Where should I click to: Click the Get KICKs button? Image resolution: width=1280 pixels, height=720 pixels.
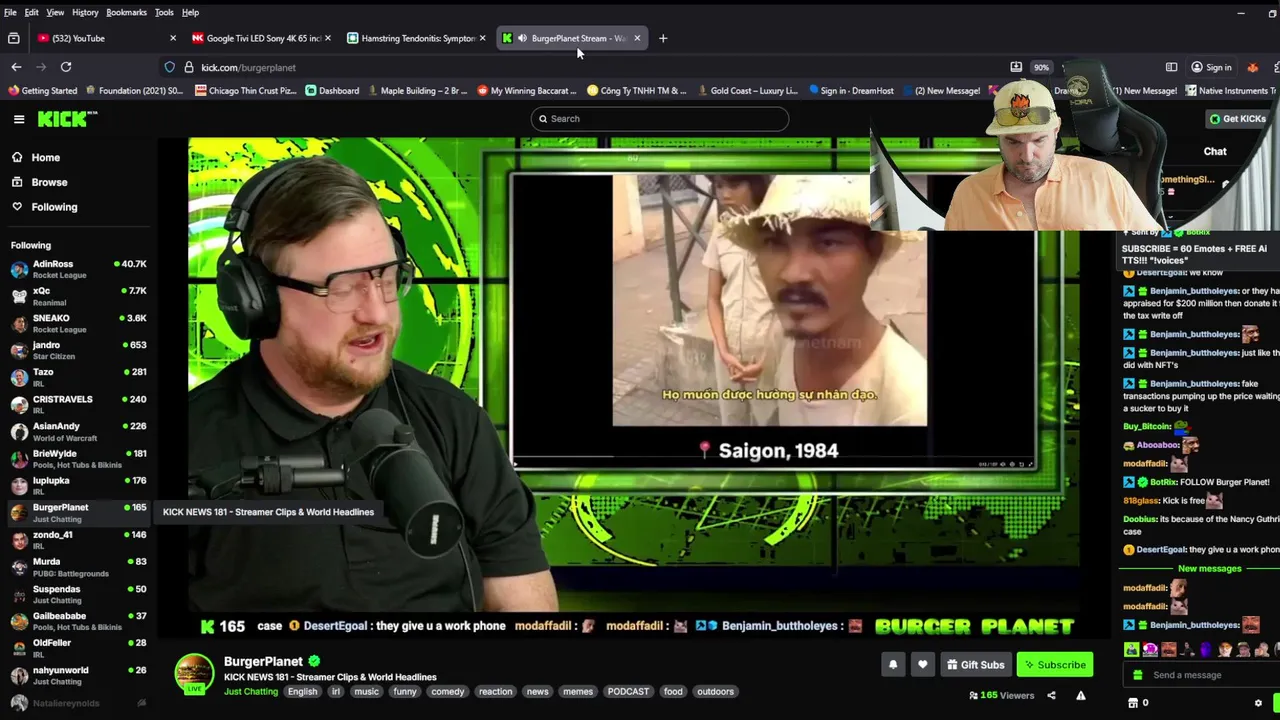(x=1238, y=119)
